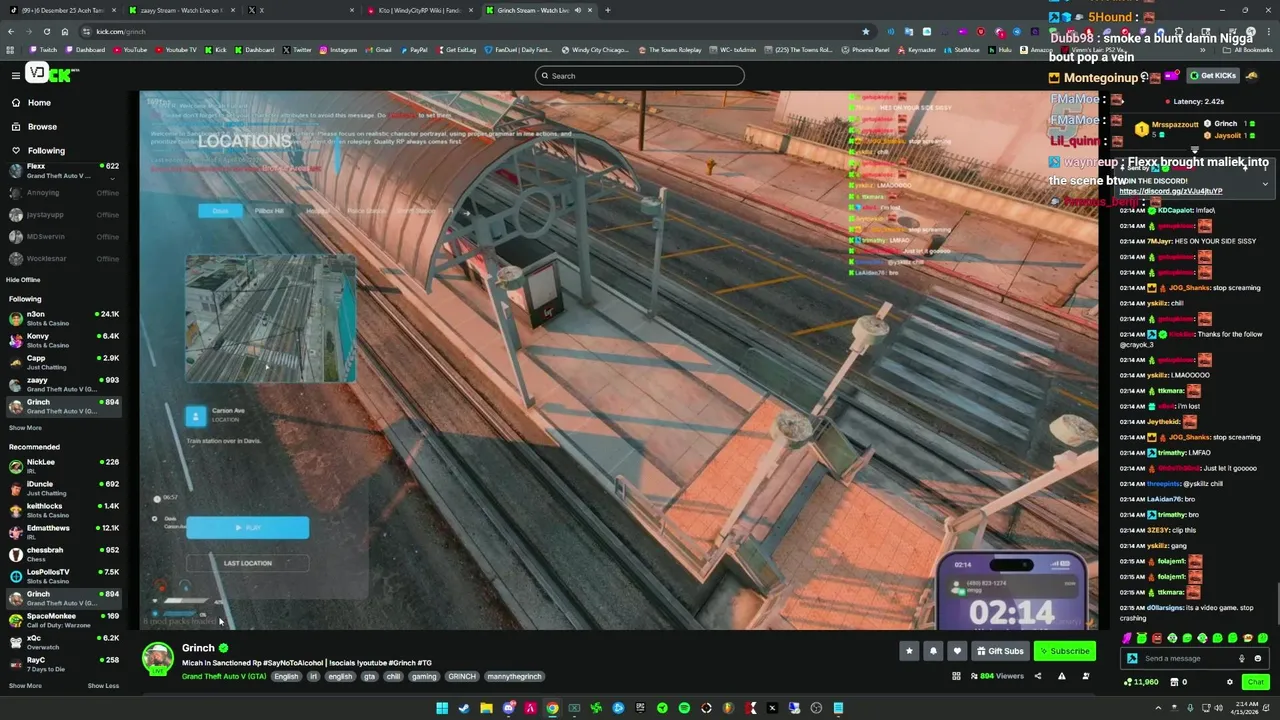
Task: Open Steam from the taskbar
Action: 464,708
